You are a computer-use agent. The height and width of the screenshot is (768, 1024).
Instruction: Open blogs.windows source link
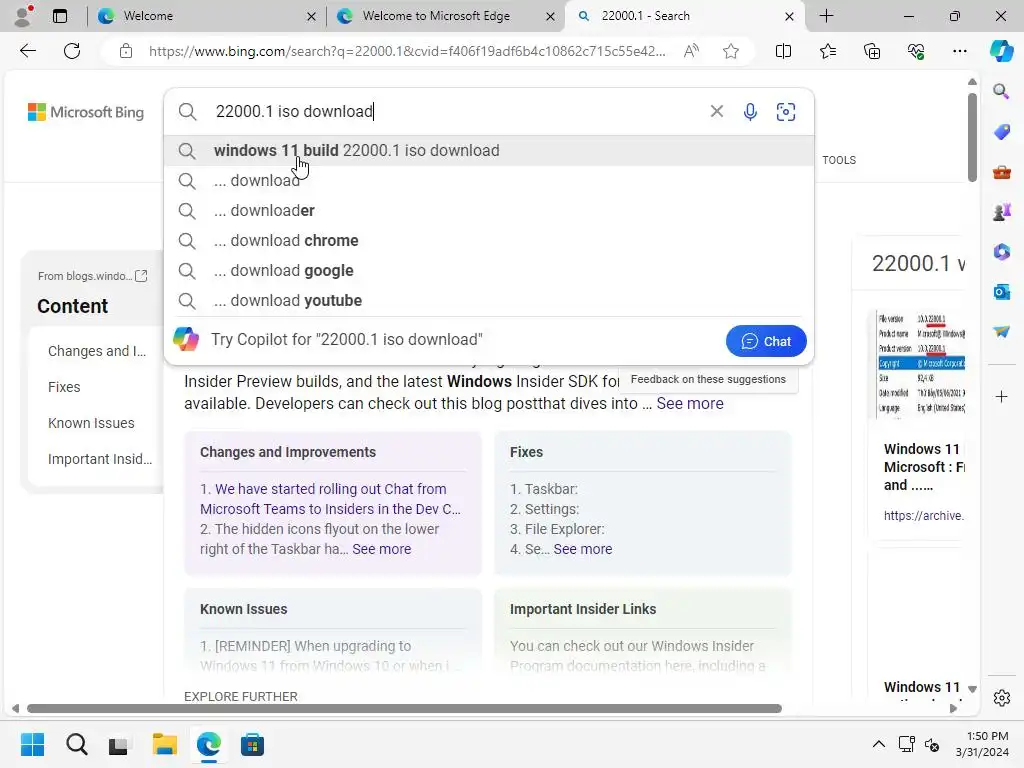click(x=92, y=276)
